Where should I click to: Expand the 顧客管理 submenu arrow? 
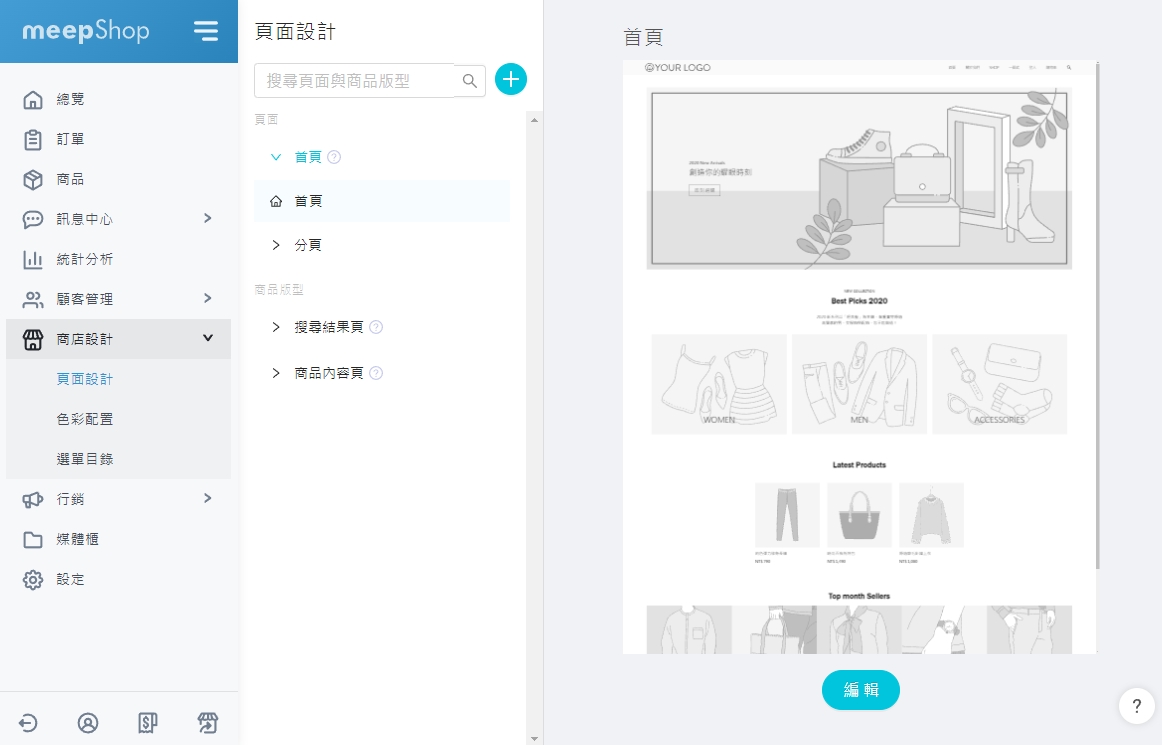pyautogui.click(x=208, y=298)
